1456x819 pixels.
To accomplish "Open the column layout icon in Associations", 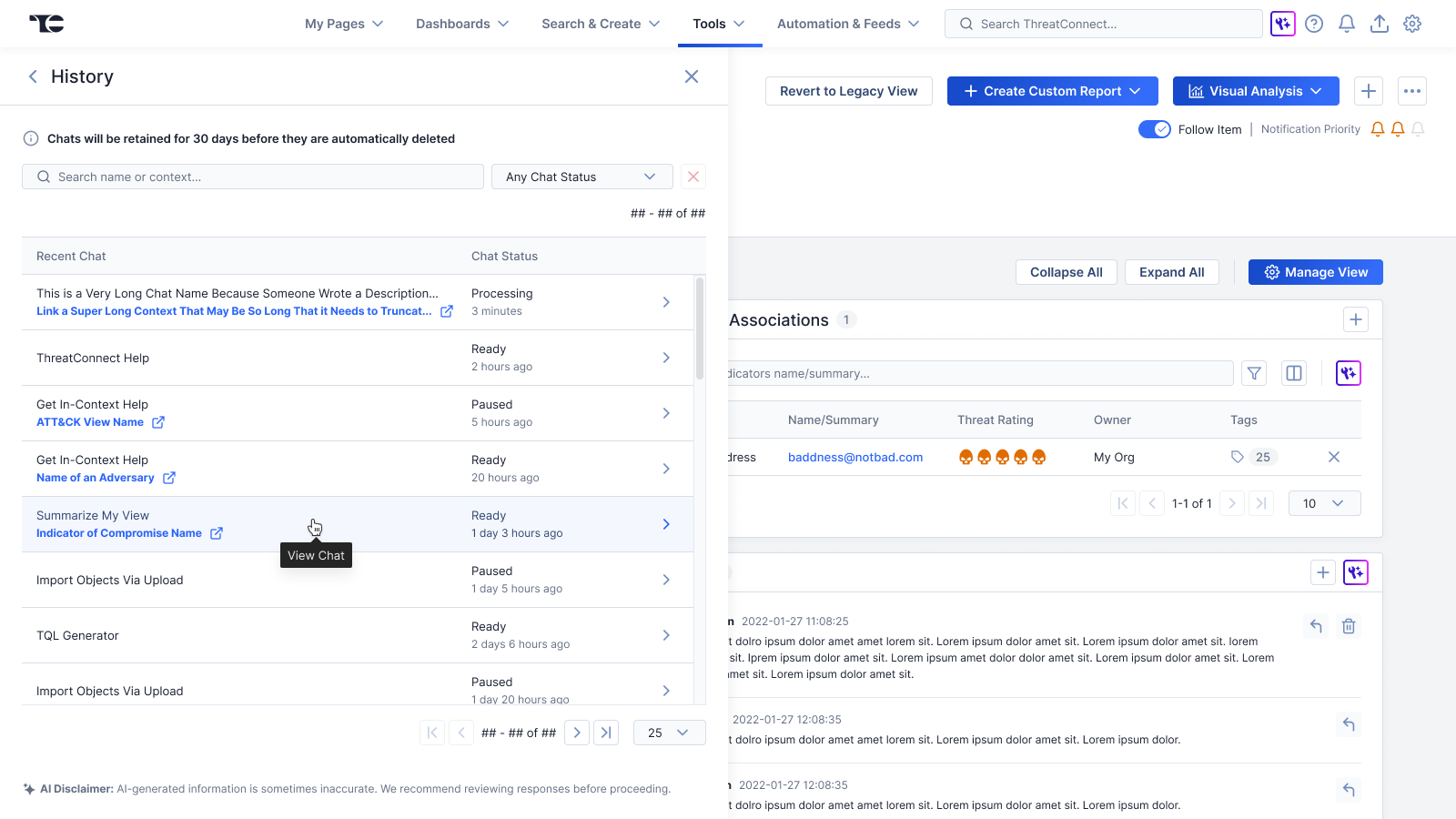I will coord(1294,373).
